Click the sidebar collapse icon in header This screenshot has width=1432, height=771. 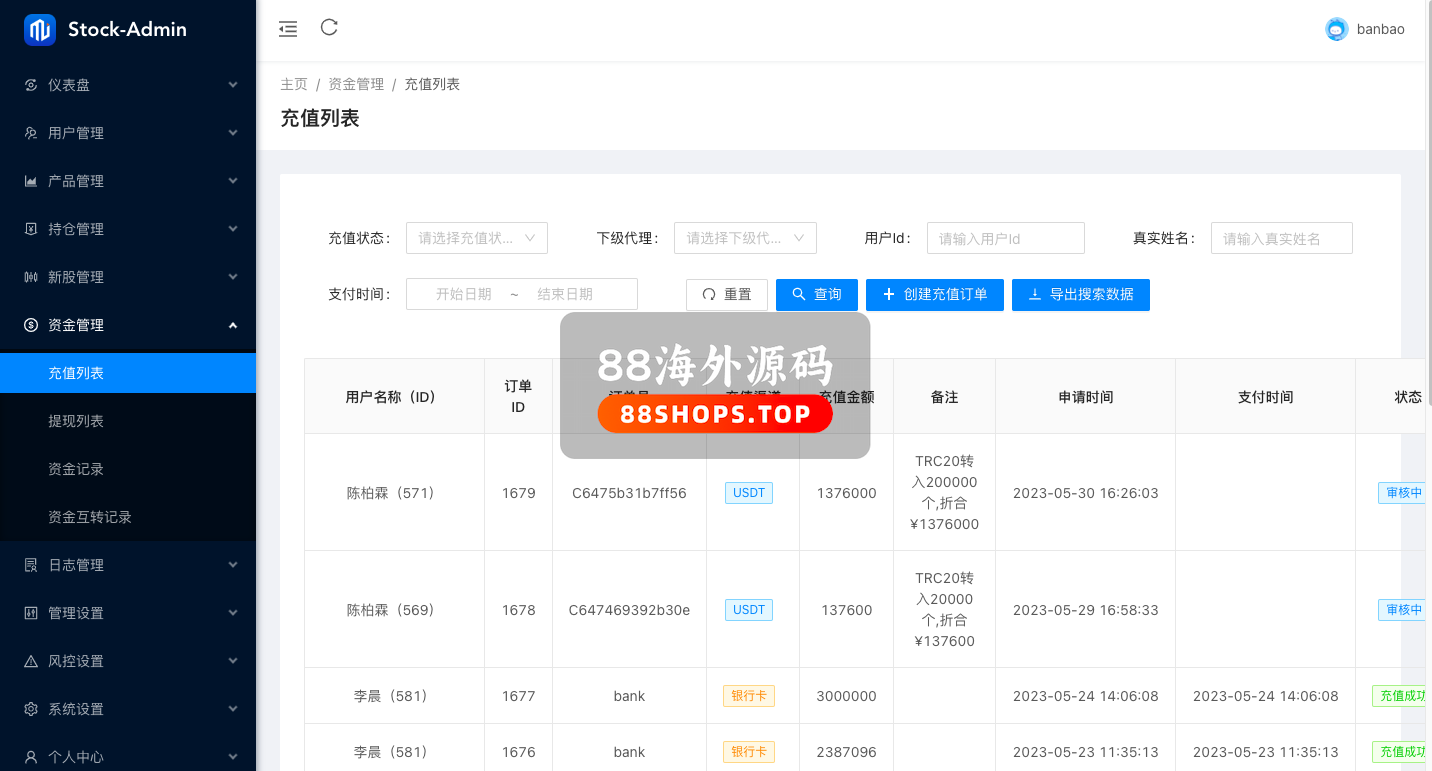288,29
